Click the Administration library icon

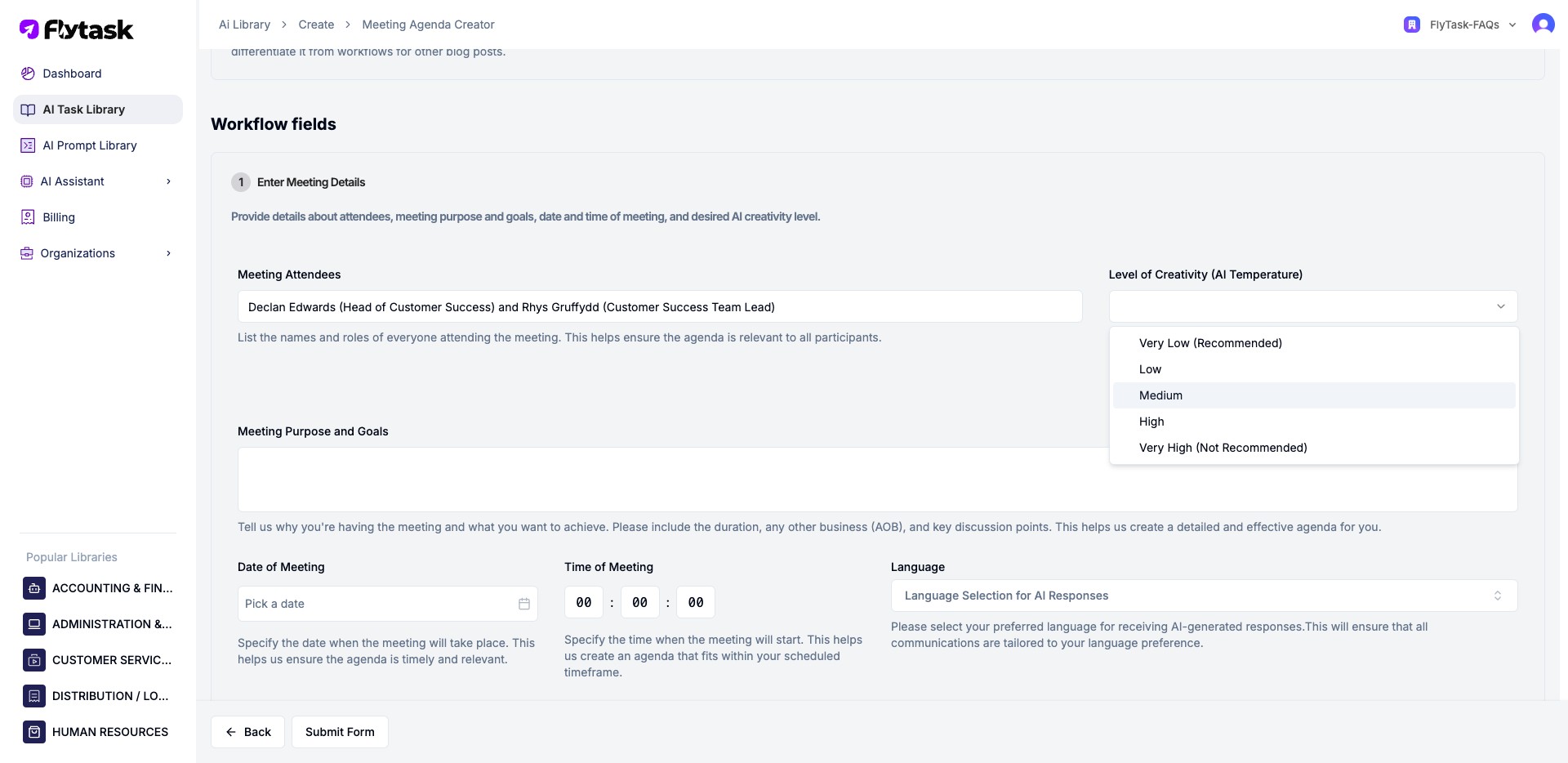tap(34, 624)
